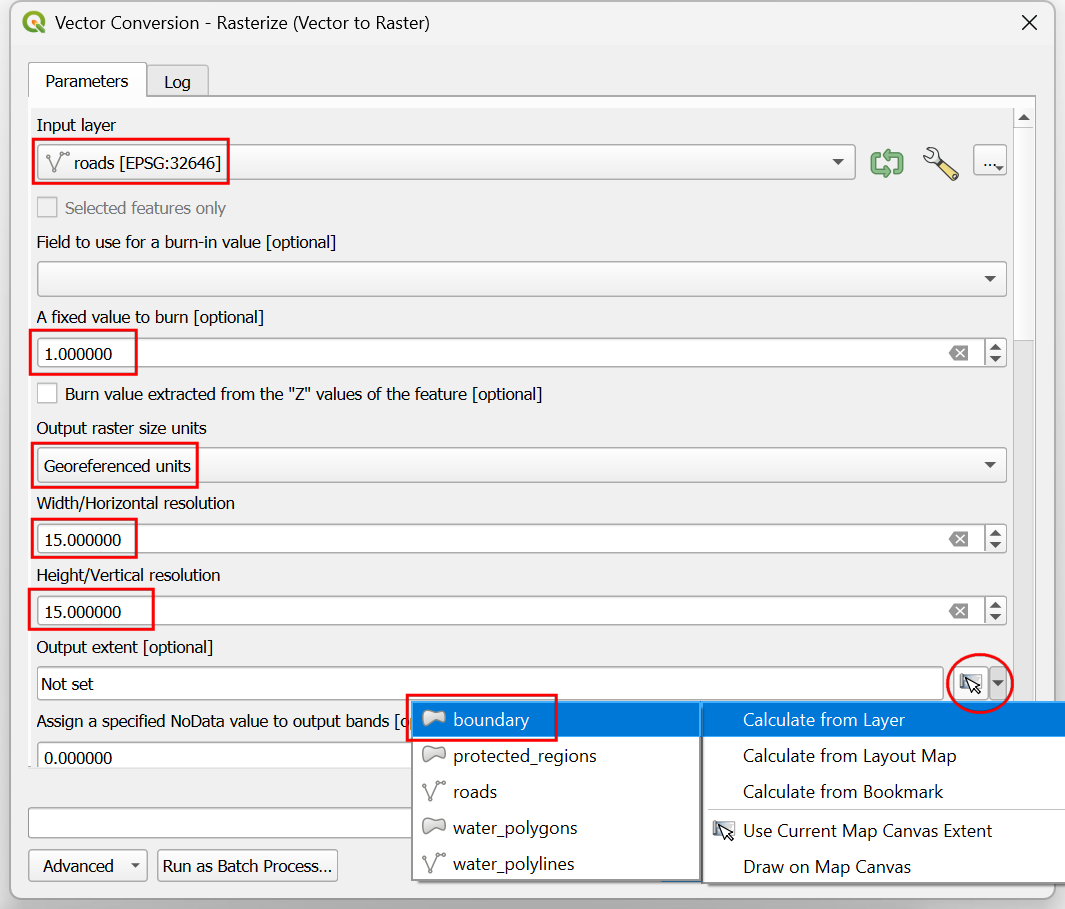The width and height of the screenshot is (1065, 909).
Task: Click the output extent map canvas icon
Action: [970, 684]
